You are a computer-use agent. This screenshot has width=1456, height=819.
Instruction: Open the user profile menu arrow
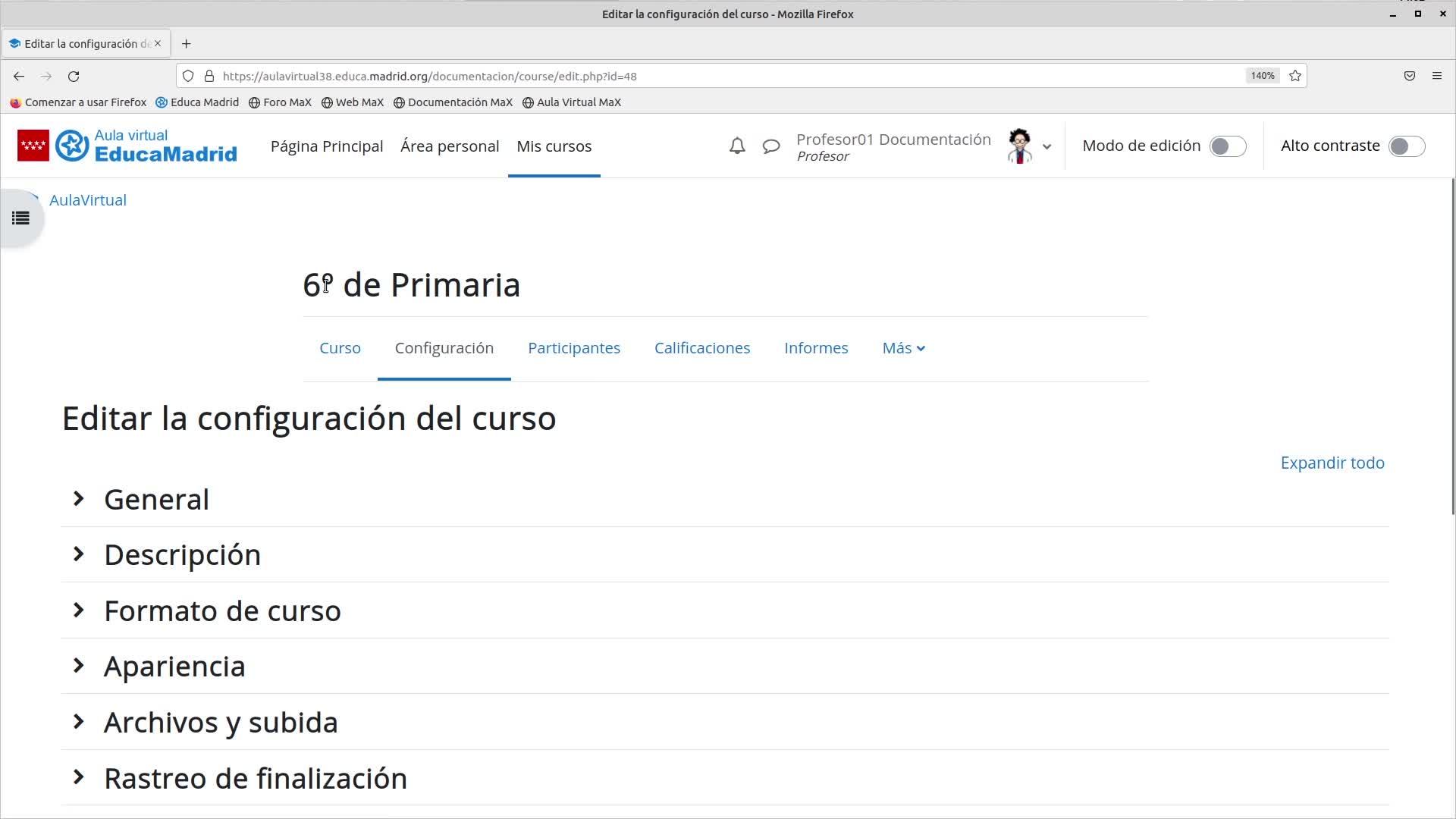(1046, 147)
